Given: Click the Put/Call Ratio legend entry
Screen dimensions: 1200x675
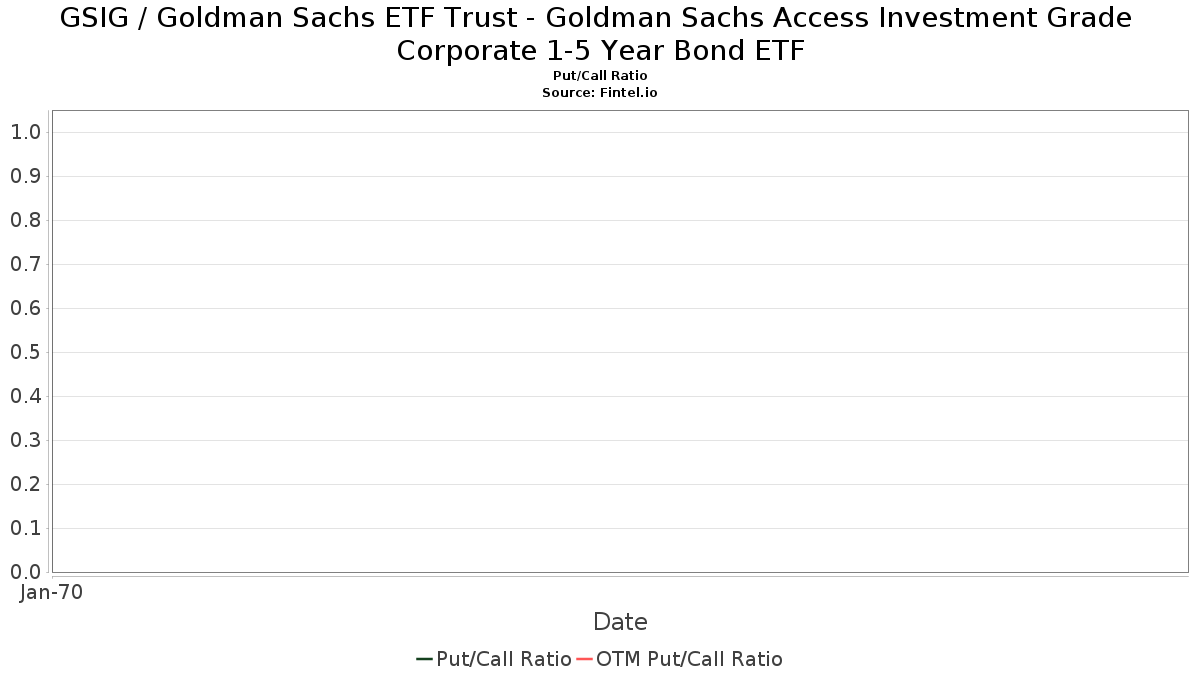Looking at the screenshot, I should pos(494,659).
